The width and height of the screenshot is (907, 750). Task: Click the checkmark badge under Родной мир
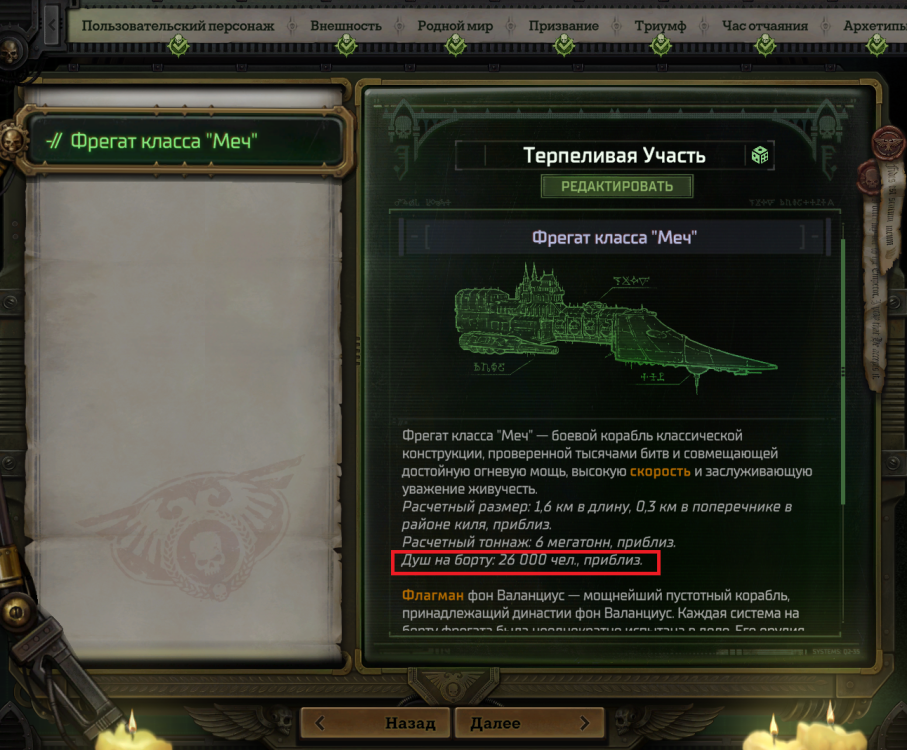(x=456, y=45)
